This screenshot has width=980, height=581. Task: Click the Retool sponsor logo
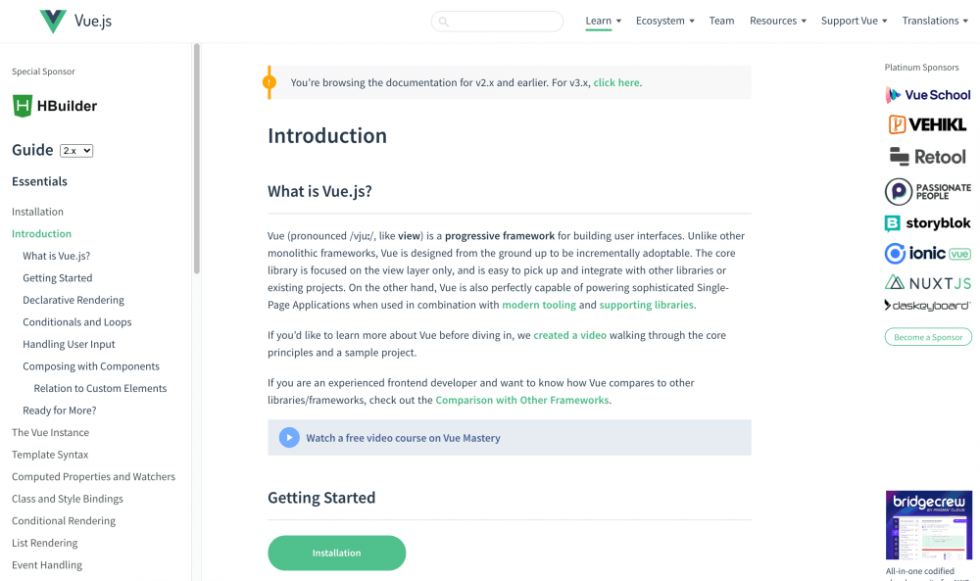click(x=928, y=156)
